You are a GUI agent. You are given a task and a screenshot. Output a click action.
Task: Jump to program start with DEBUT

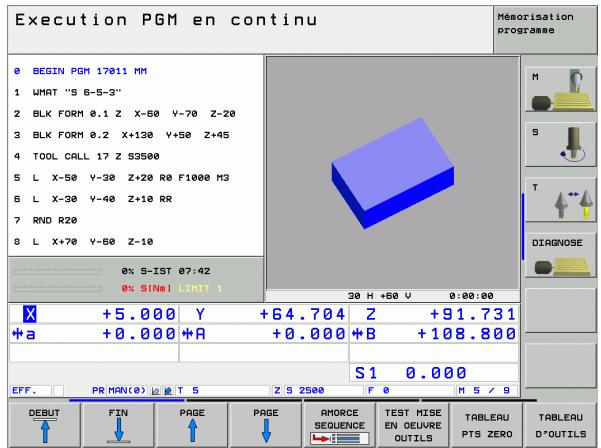tap(44, 425)
